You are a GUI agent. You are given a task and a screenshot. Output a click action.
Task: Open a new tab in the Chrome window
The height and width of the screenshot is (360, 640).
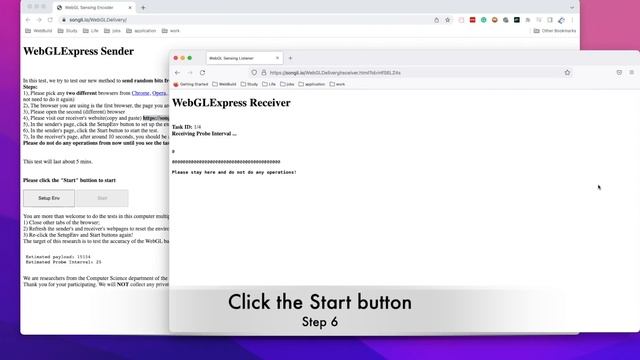tap(143, 7)
